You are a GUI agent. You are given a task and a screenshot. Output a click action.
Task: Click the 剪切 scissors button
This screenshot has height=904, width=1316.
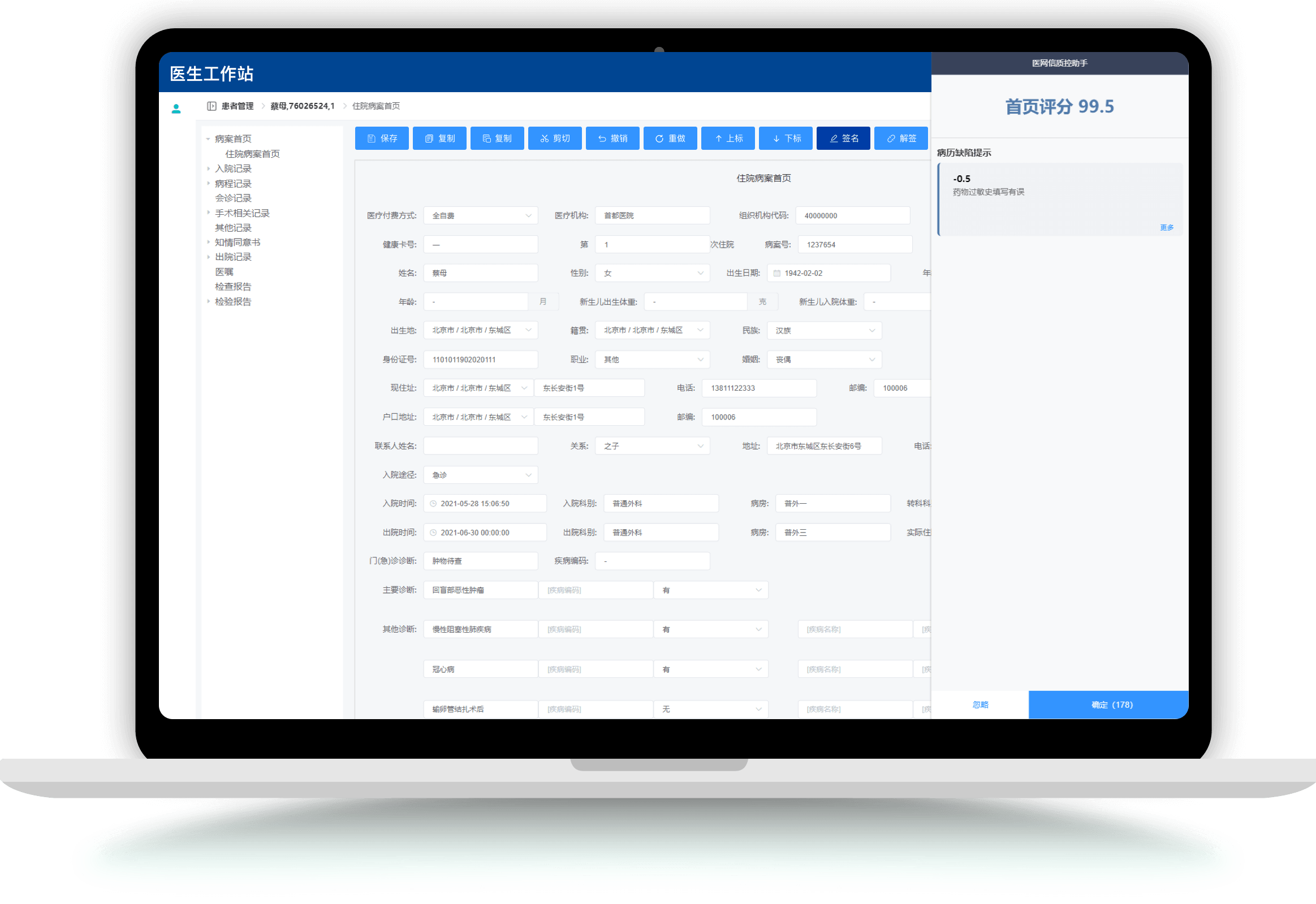pyautogui.click(x=555, y=138)
